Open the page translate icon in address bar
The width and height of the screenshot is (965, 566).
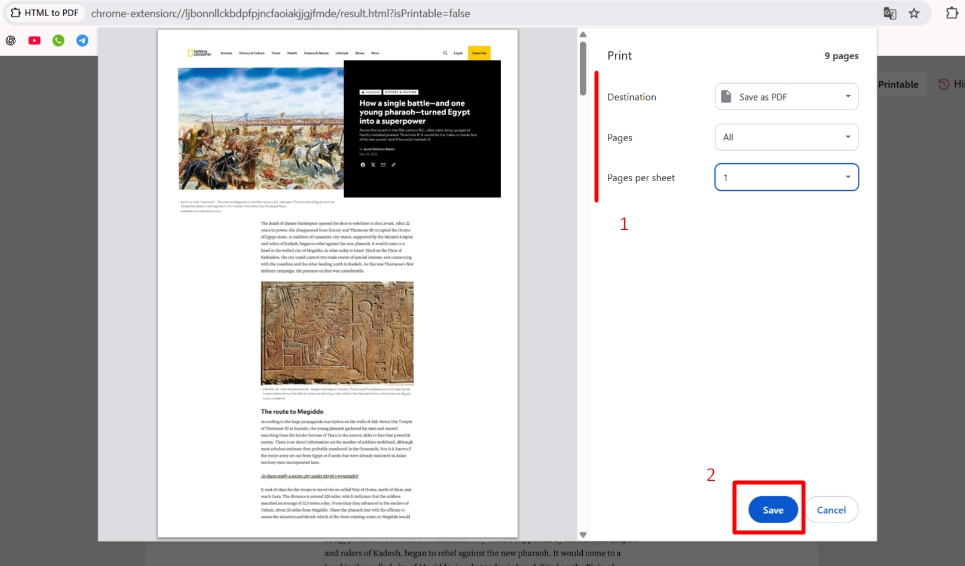point(889,13)
